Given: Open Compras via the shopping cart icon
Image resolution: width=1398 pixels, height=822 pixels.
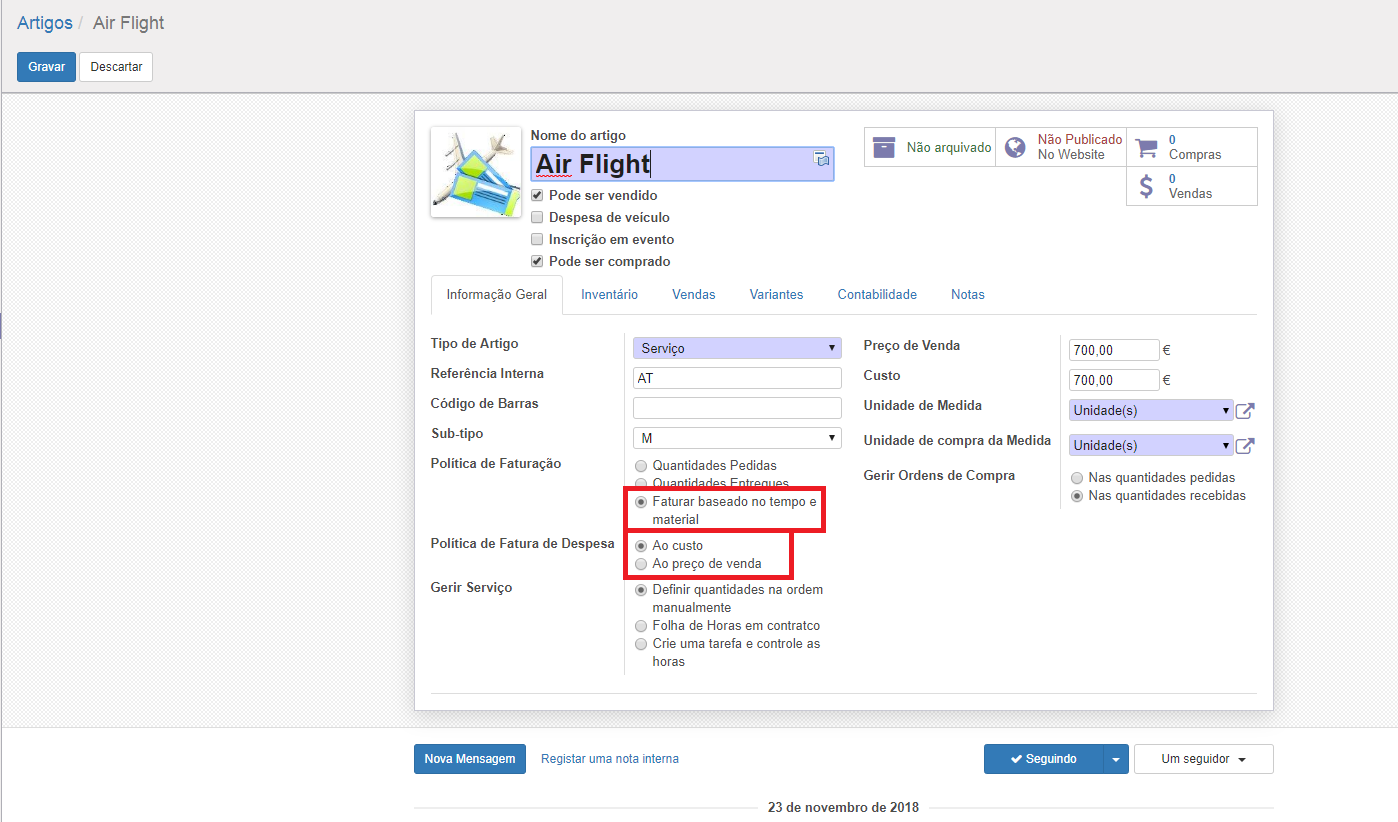Looking at the screenshot, I should pyautogui.click(x=1147, y=147).
